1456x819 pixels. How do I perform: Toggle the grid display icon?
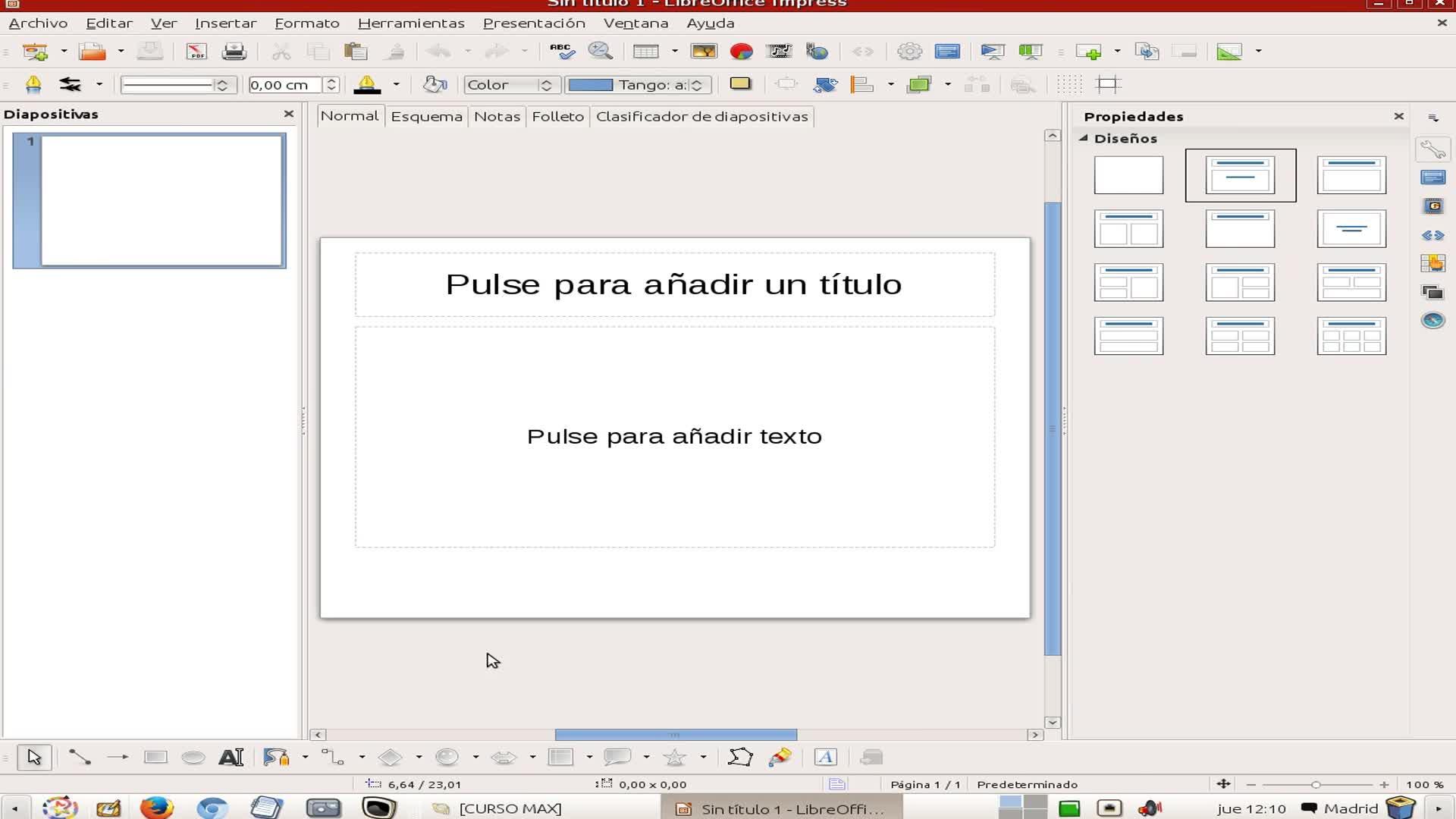pyautogui.click(x=1069, y=85)
